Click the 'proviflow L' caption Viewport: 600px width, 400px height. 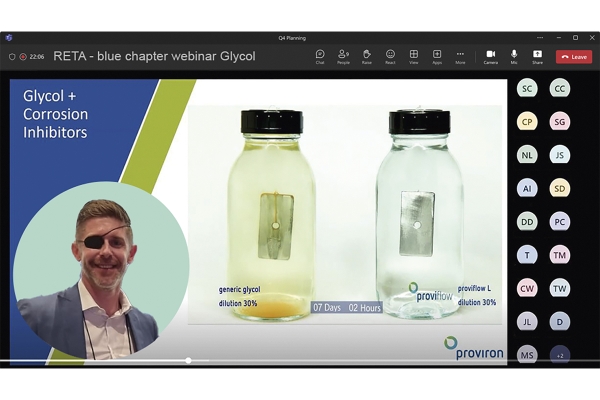tap(474, 289)
